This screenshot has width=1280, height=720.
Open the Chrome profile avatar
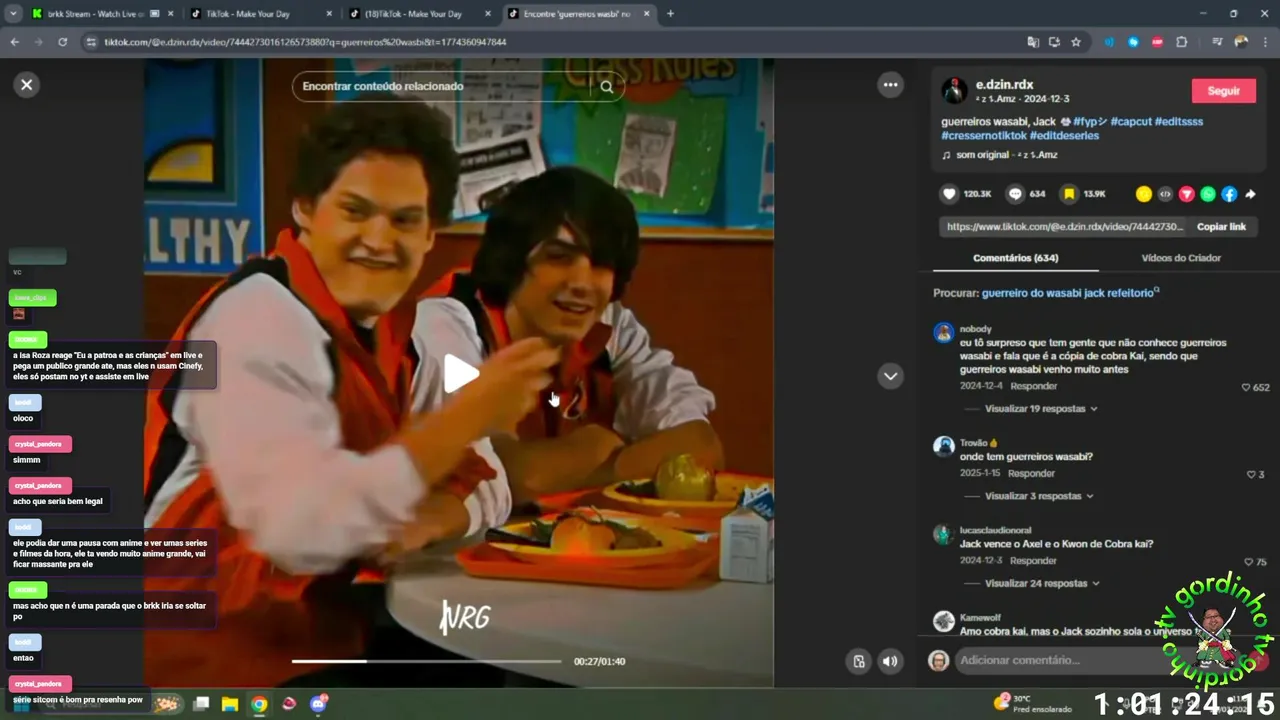1241,42
